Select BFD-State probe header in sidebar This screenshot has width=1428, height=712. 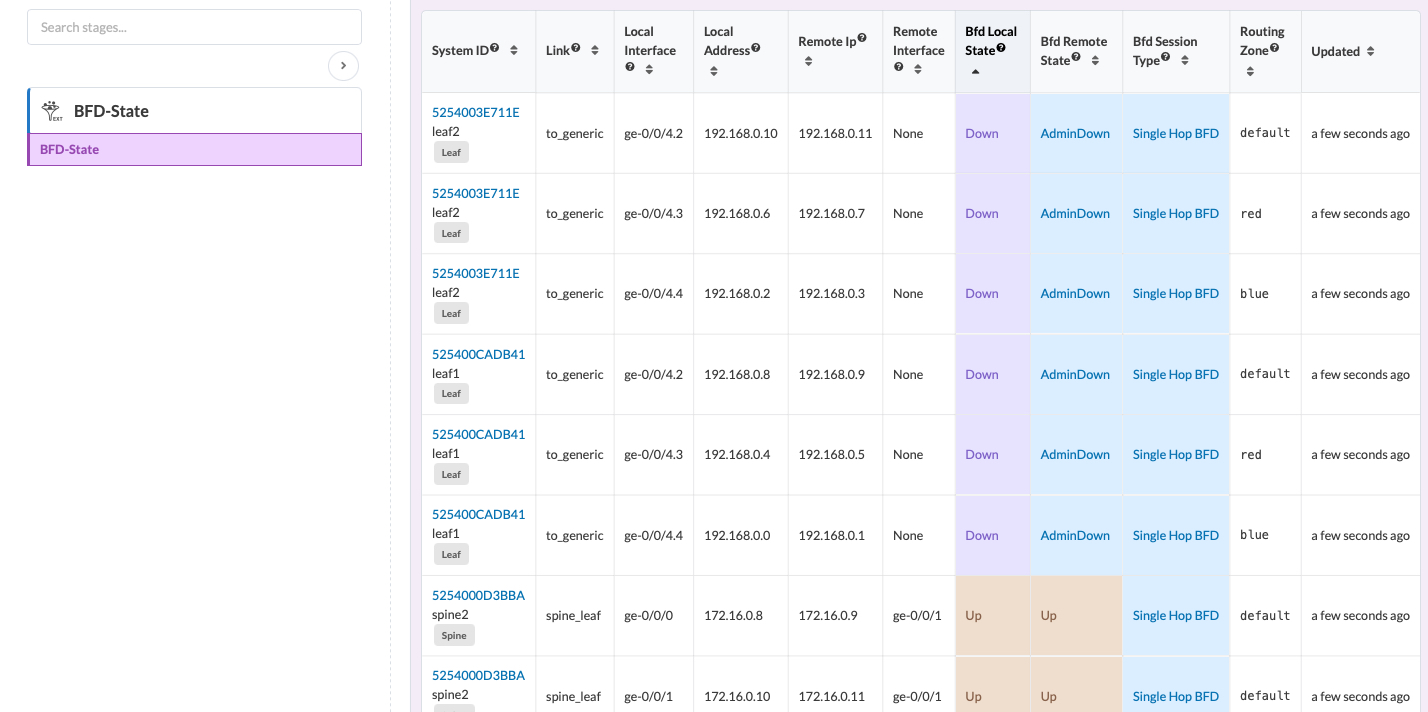(x=195, y=111)
